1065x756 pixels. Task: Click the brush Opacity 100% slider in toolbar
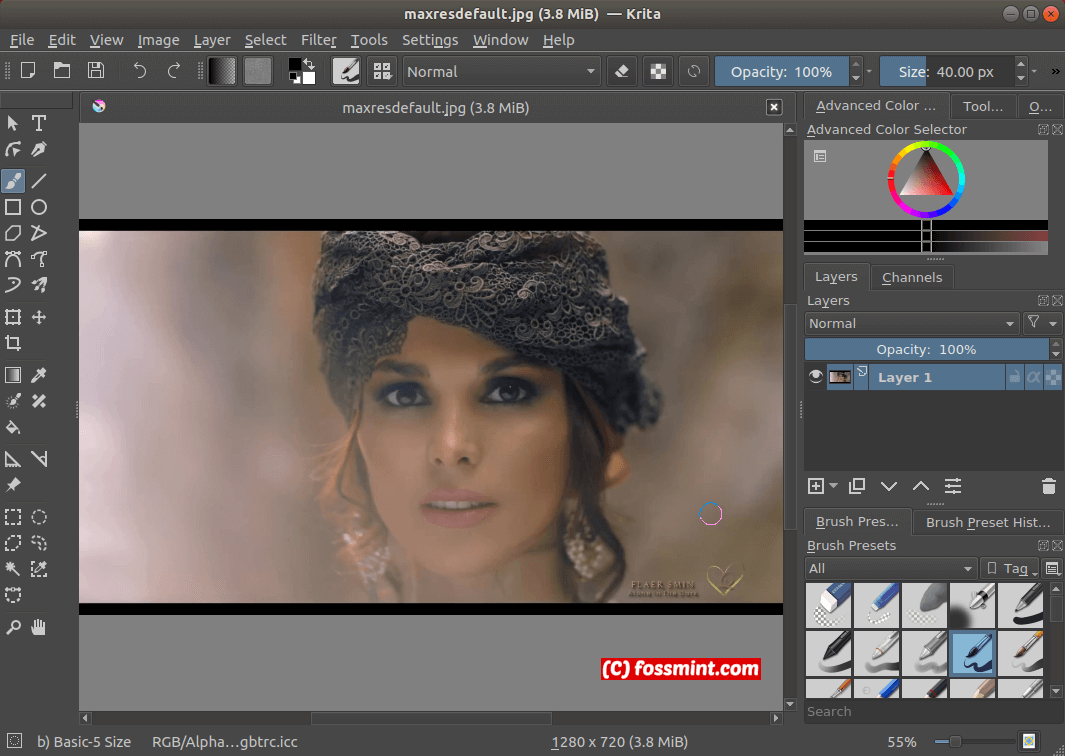[x=781, y=71]
